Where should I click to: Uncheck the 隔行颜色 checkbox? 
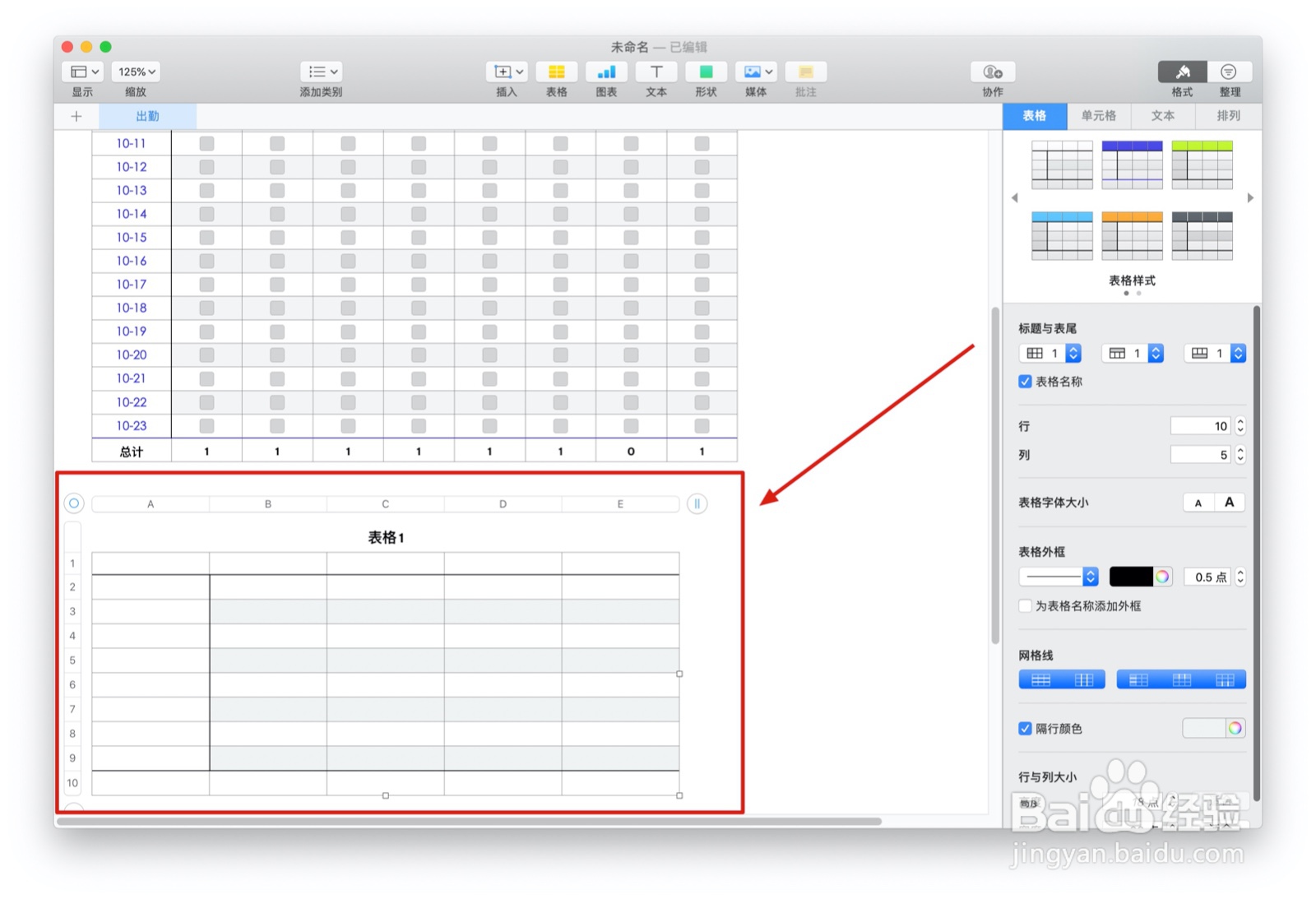click(1025, 729)
